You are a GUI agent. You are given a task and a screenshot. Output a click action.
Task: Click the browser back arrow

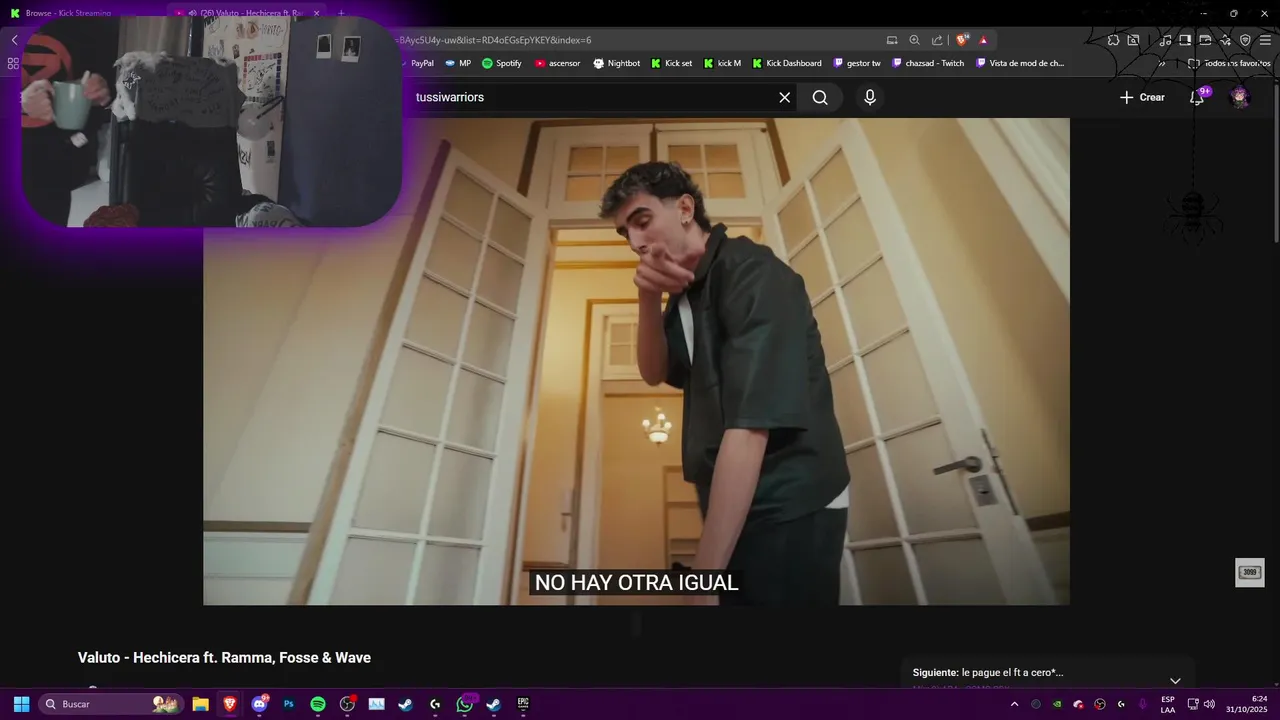click(14, 40)
